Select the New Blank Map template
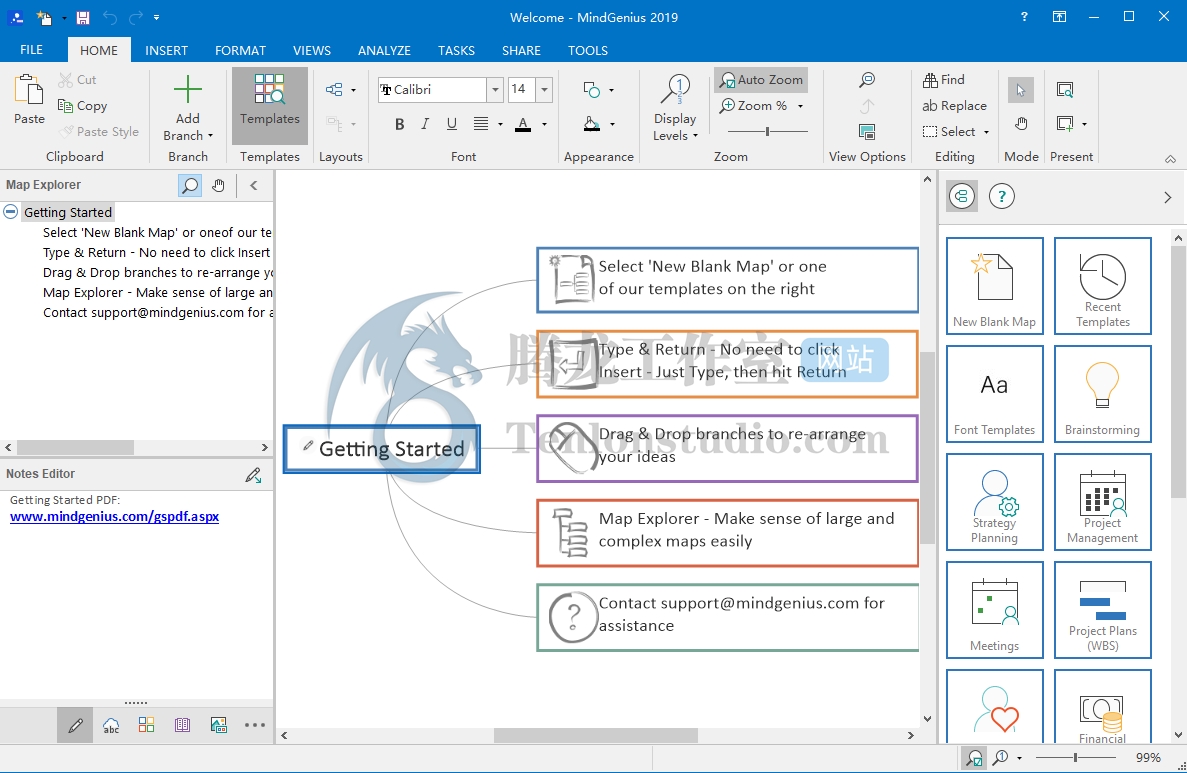The width and height of the screenshot is (1187, 773). (994, 286)
